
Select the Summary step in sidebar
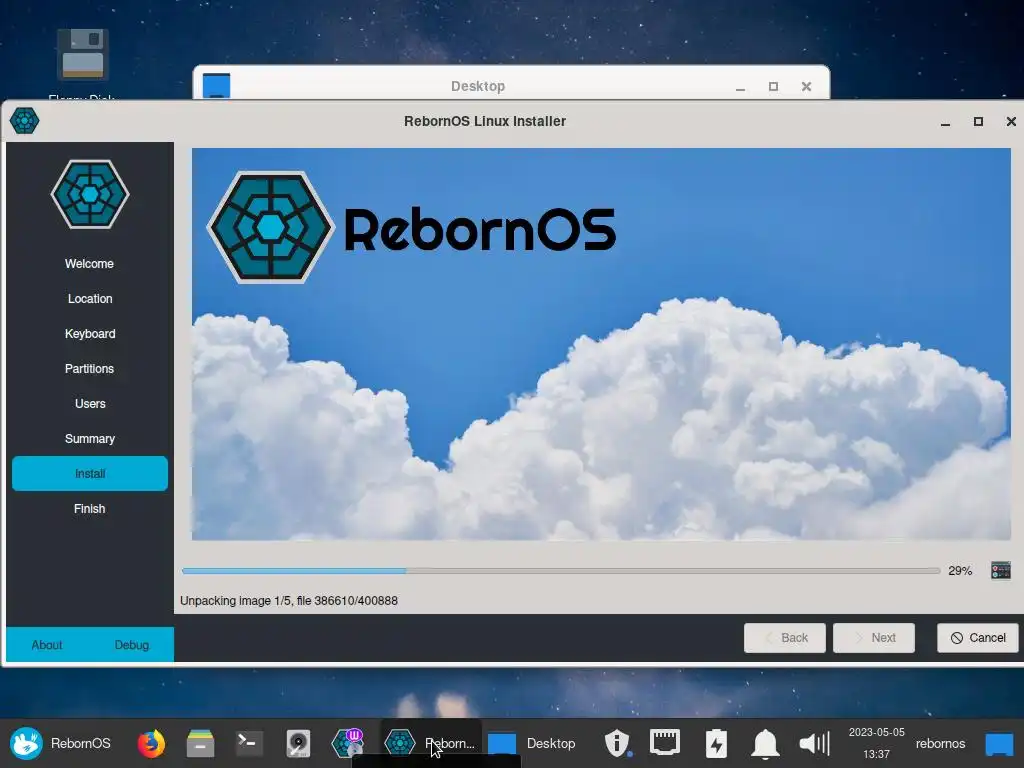[89, 439]
